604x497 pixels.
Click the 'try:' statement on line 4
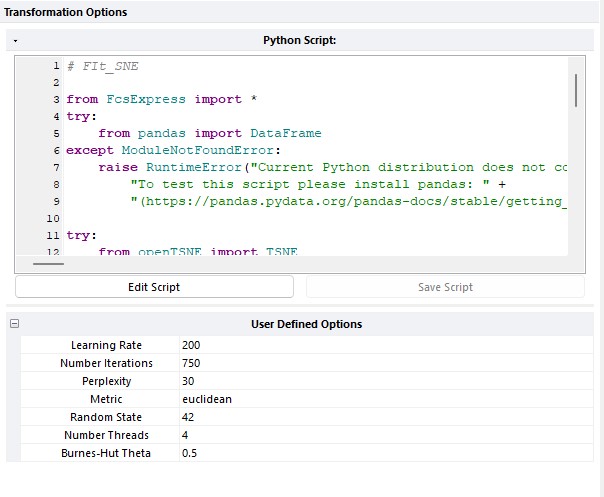82,116
